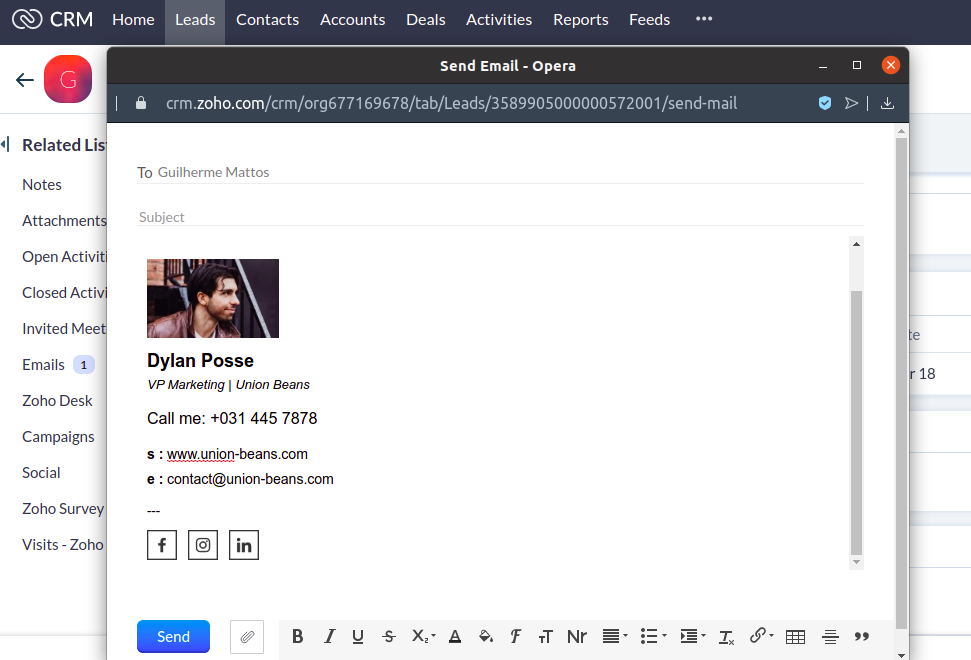Go back with the arrow icon

(x=25, y=80)
